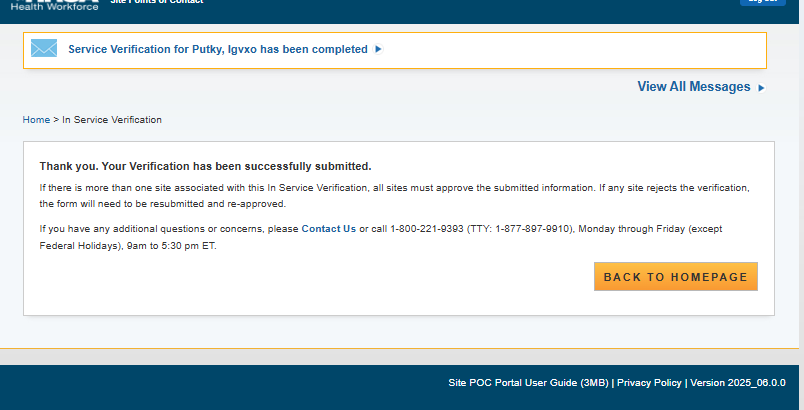The width and height of the screenshot is (804, 410).
Task: Open View All Messages
Action: pyautogui.click(x=693, y=87)
